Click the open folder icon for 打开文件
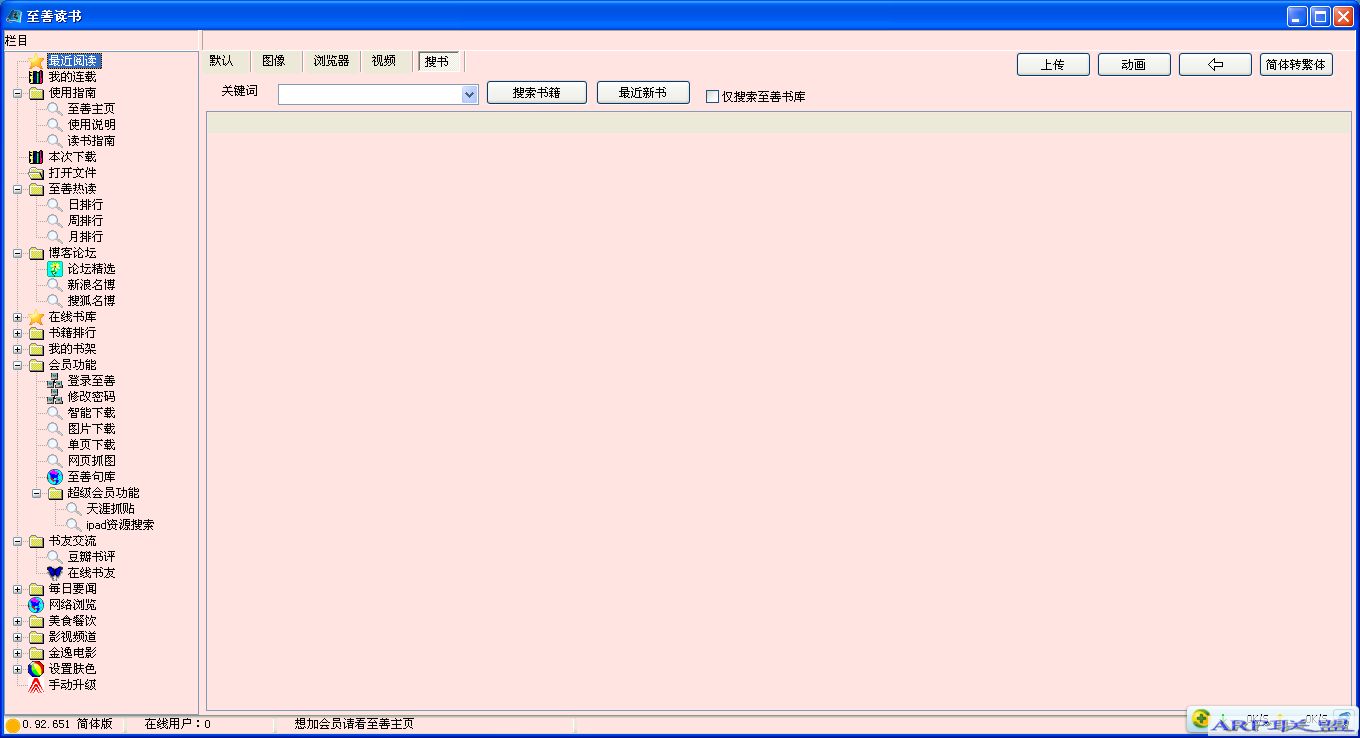Screen dimensions: 1360x738 (x=36, y=173)
